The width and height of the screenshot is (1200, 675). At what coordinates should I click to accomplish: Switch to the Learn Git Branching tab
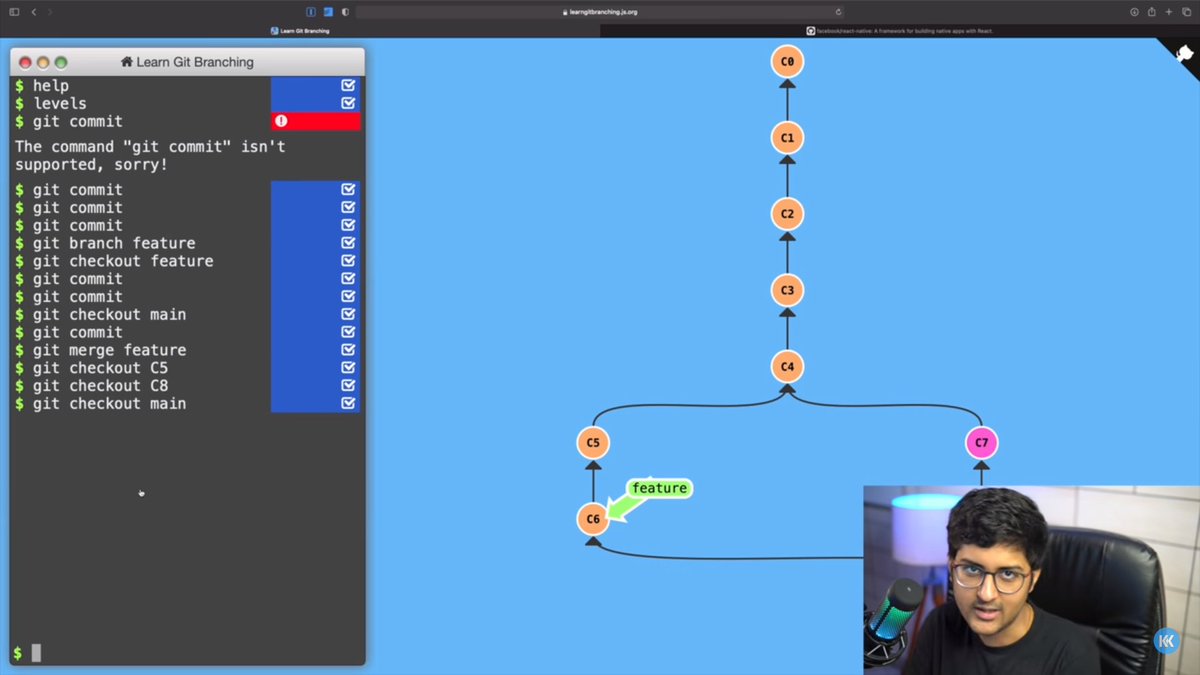click(x=300, y=31)
